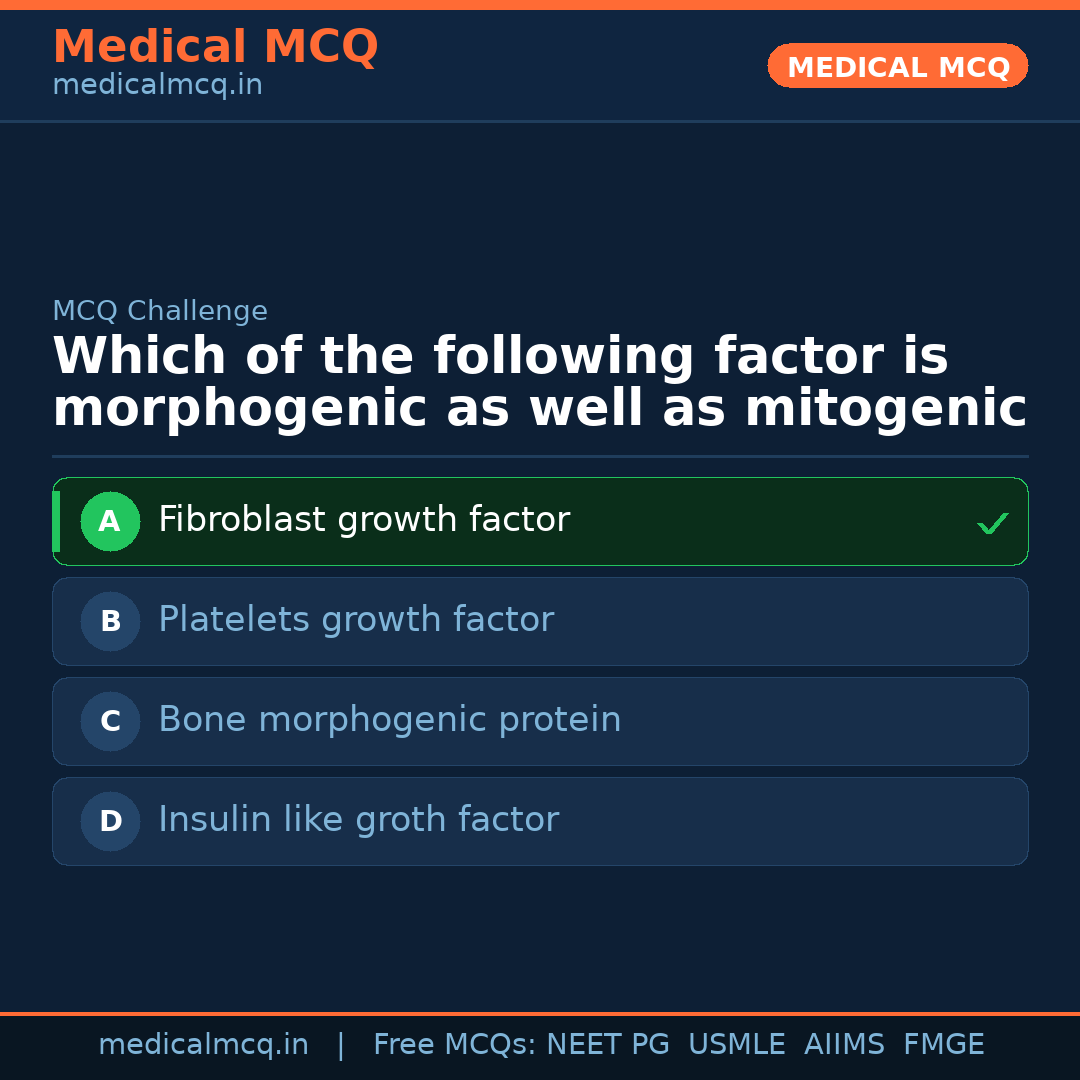
Task: Click the green checkmark on option A
Action: coord(992,523)
